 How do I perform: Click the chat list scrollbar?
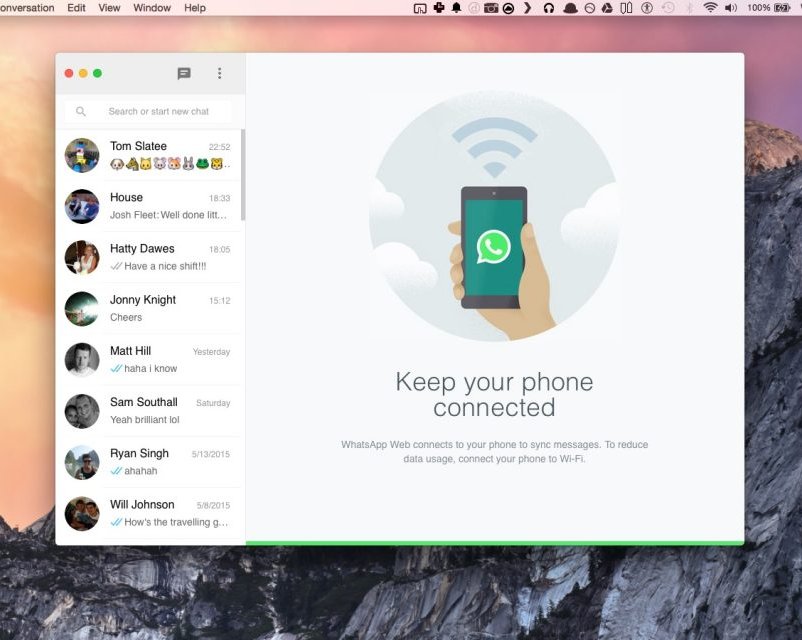coord(243,175)
